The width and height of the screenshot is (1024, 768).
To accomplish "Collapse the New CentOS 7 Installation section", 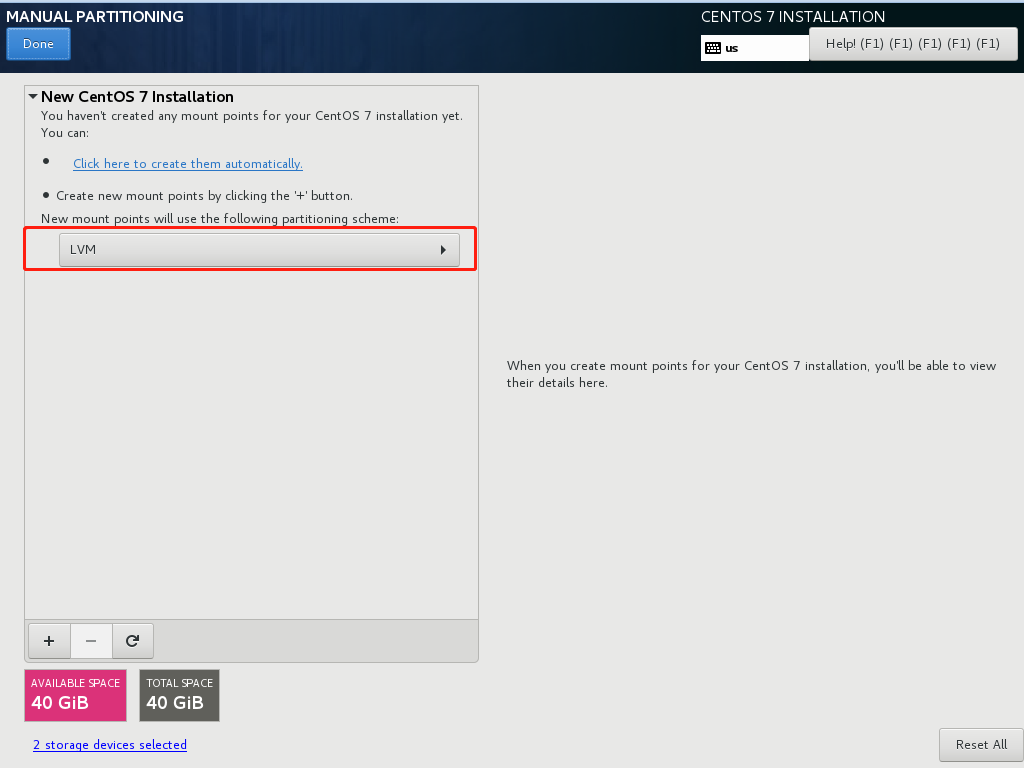I will click(x=33, y=97).
